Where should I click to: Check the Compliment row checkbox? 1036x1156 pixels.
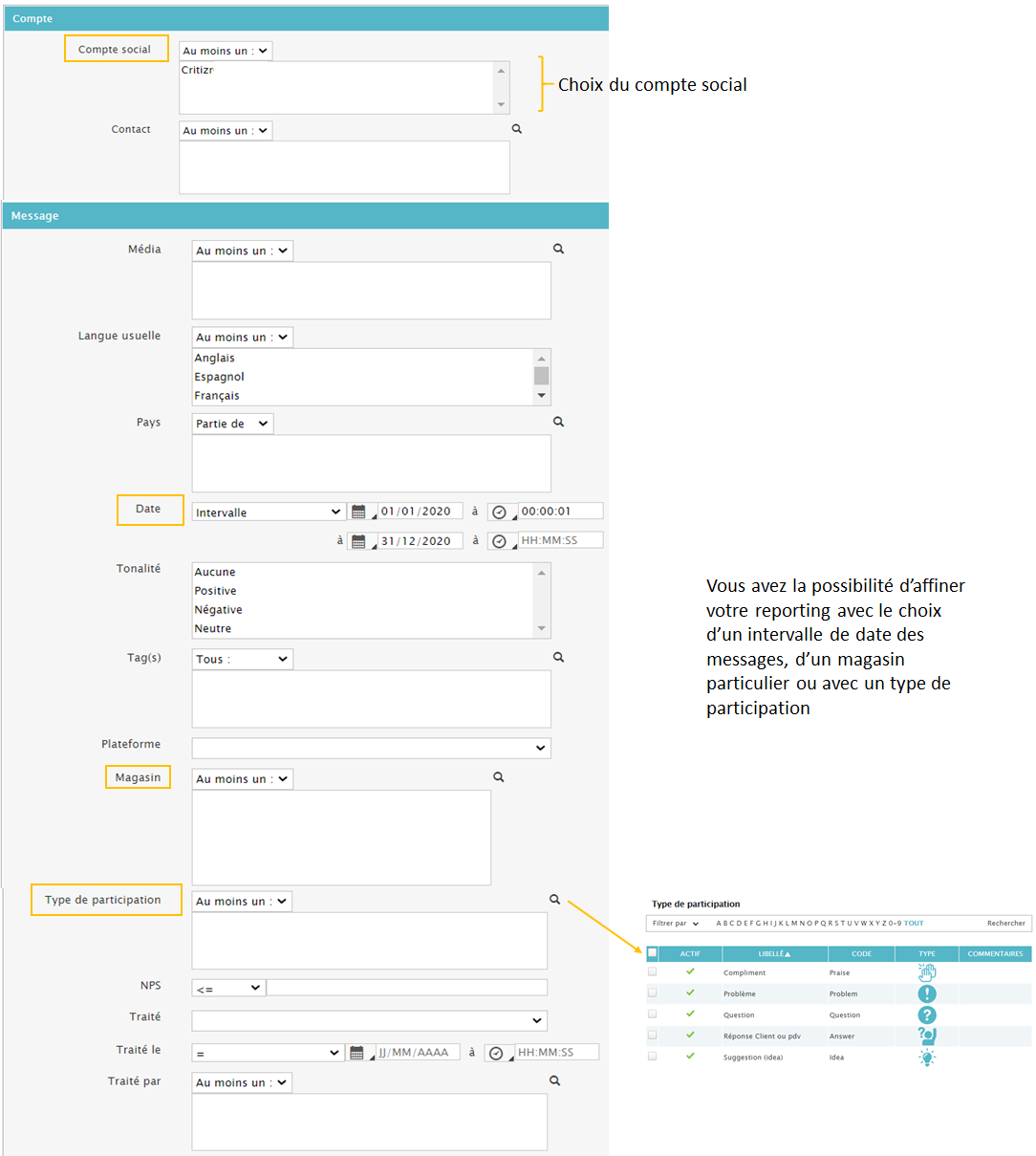coord(653,971)
